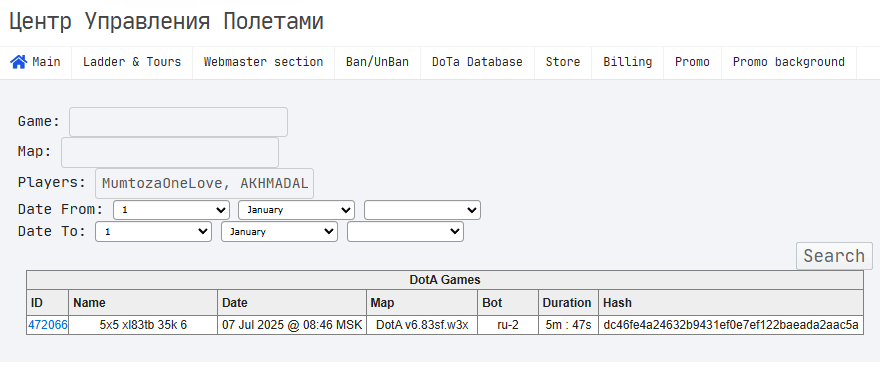Viewport: 880px width, 371px height.
Task: Open the Webmaster section menu
Action: [263, 62]
